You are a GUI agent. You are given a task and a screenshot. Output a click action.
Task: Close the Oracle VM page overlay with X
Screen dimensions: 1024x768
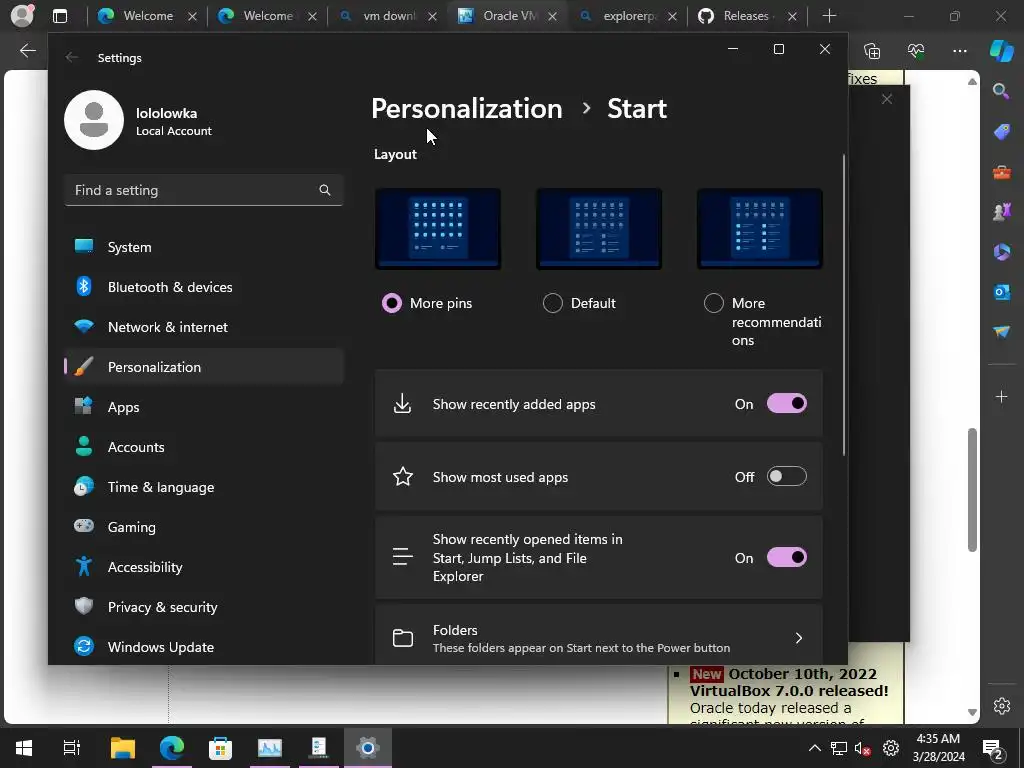886,99
